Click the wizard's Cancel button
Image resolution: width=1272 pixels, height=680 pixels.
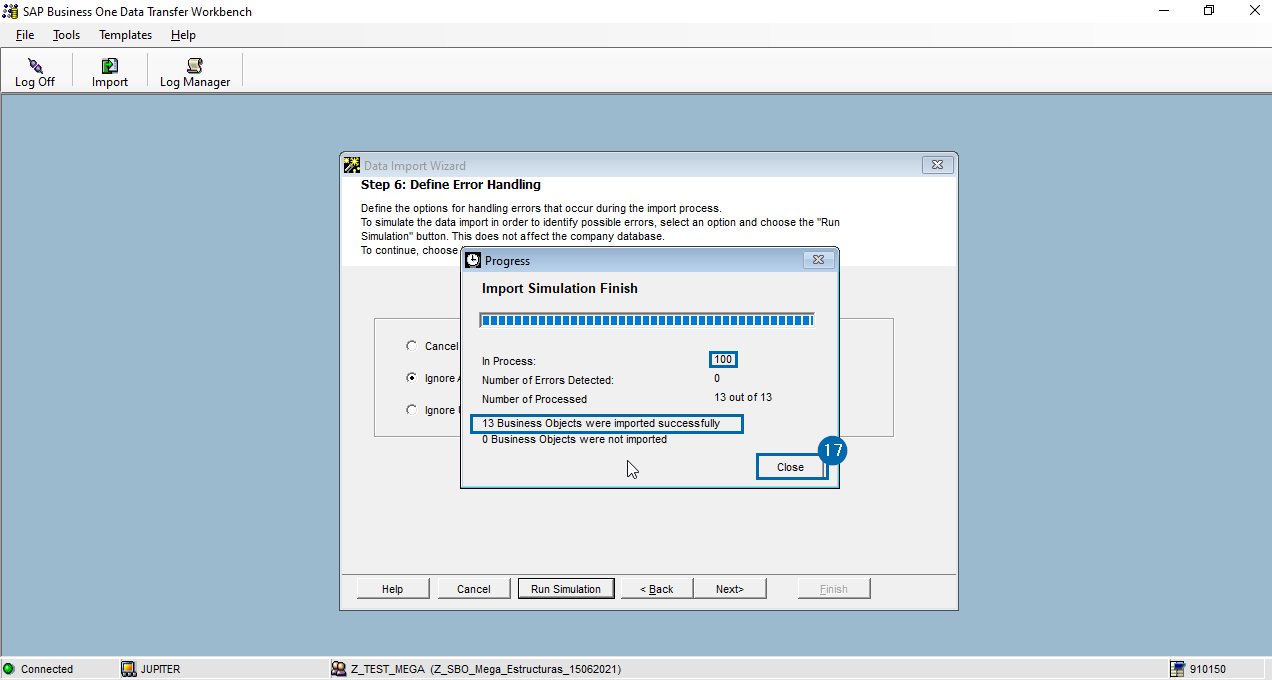coord(474,589)
